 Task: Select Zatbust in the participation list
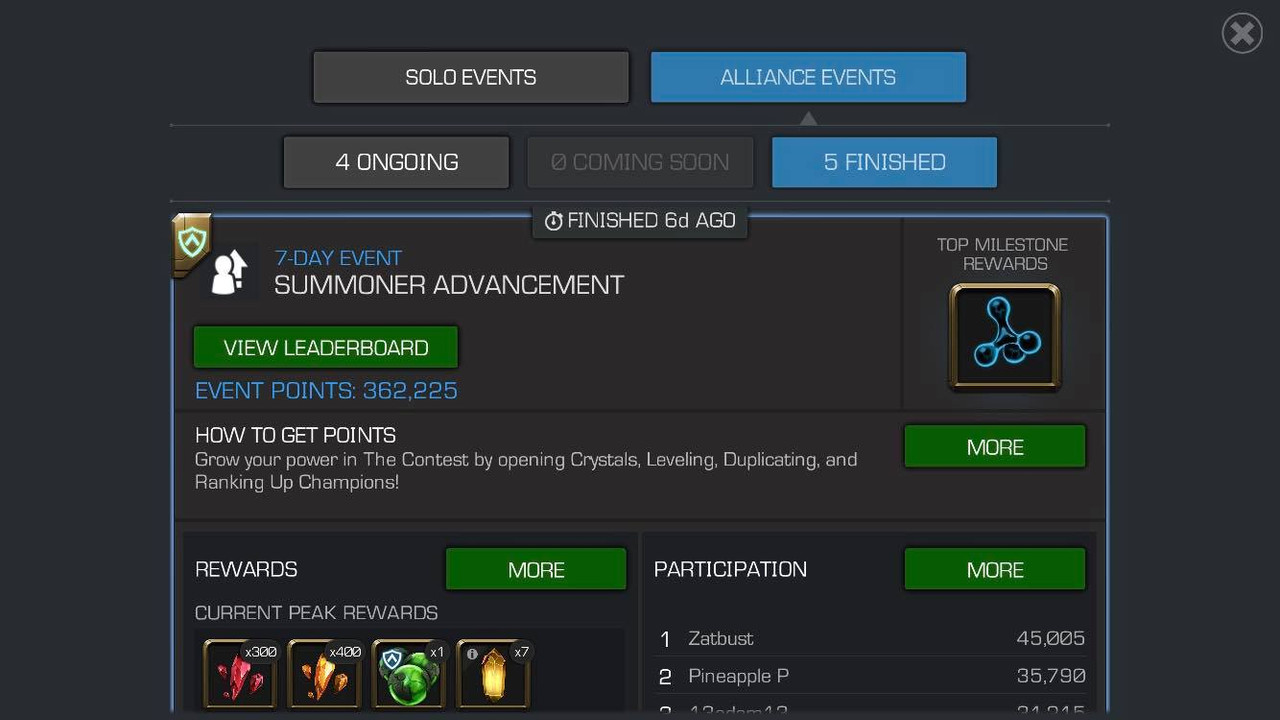872,638
